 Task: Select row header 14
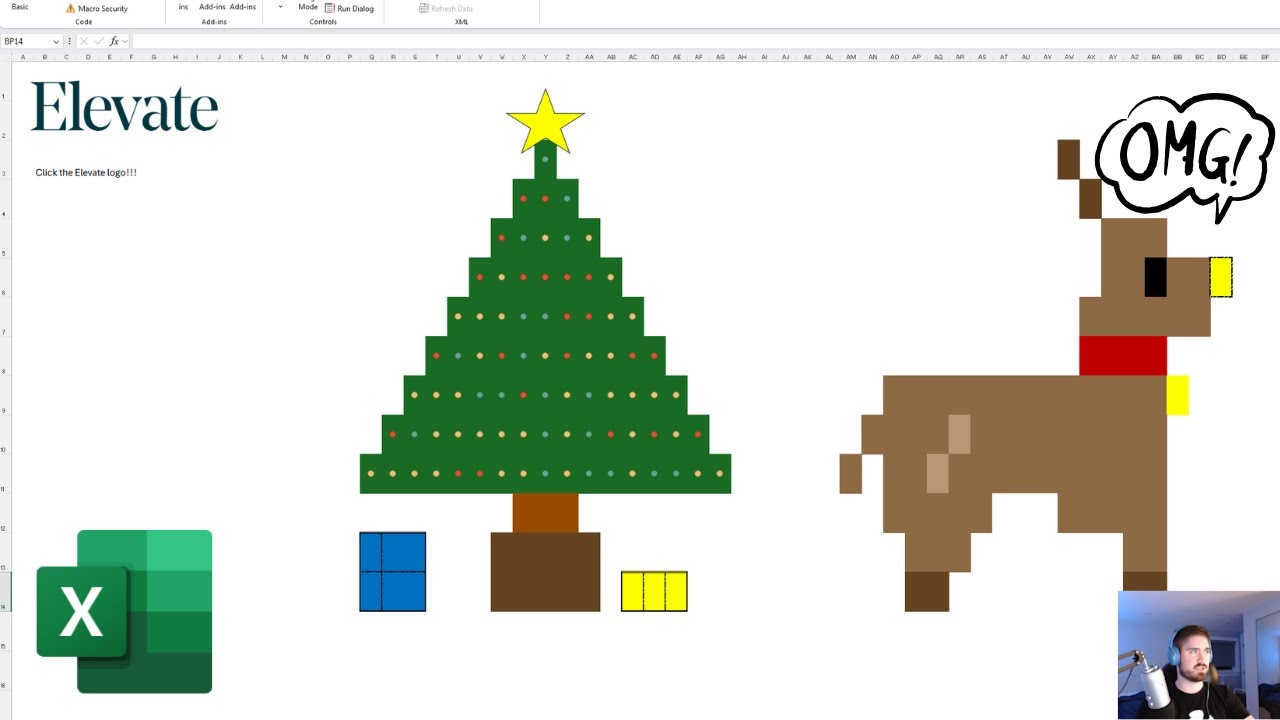[4, 591]
